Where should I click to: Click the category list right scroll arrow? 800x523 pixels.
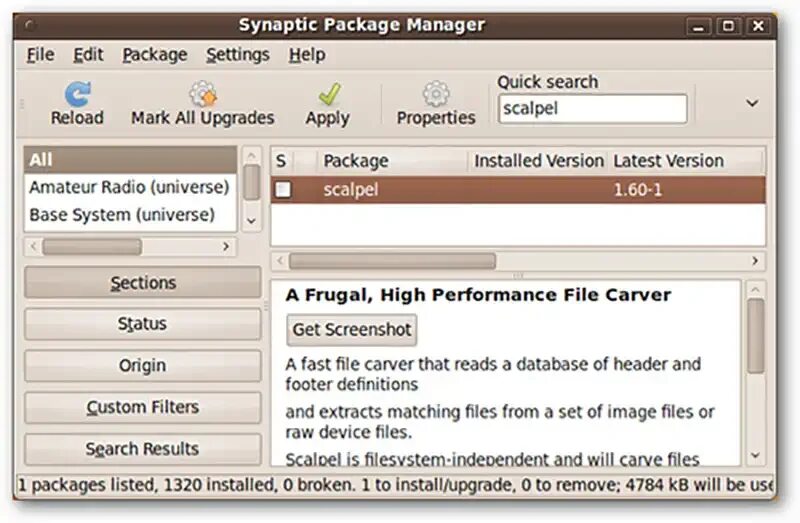pyautogui.click(x=226, y=246)
